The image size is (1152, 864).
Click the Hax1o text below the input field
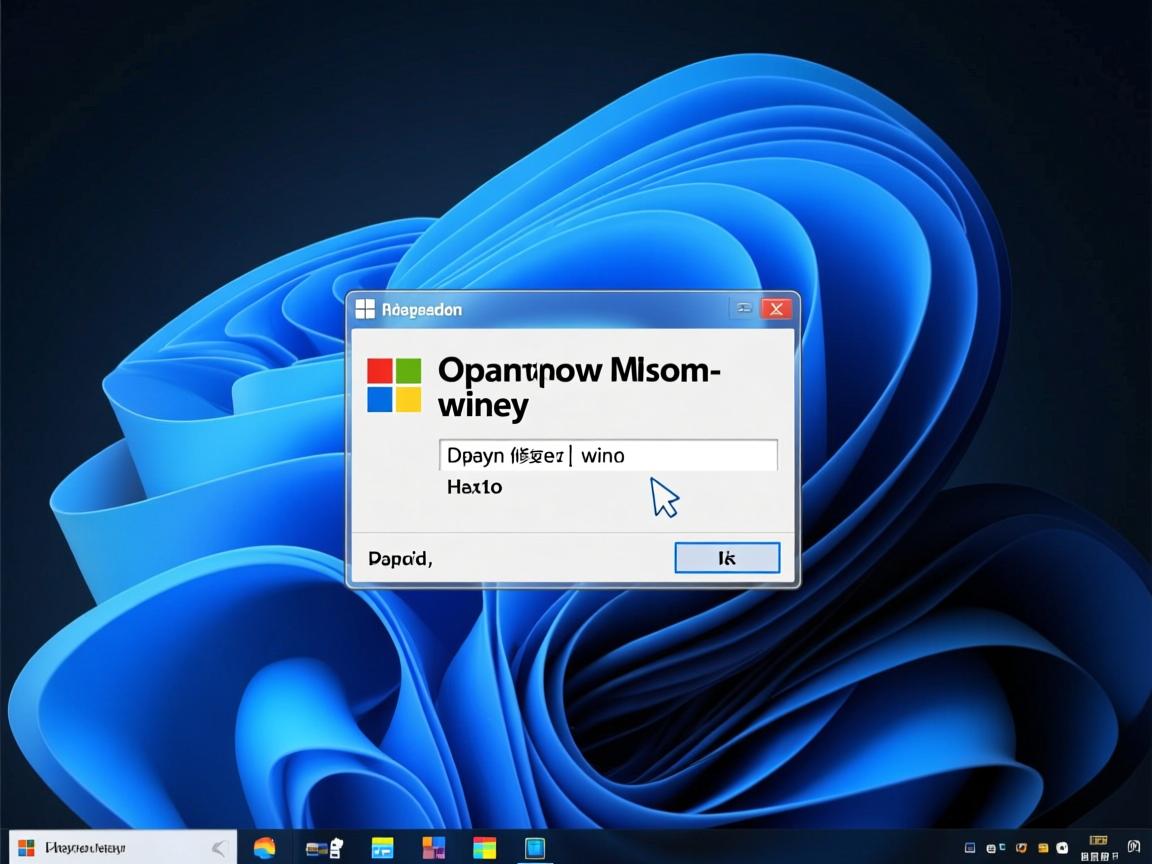pyautogui.click(x=474, y=487)
